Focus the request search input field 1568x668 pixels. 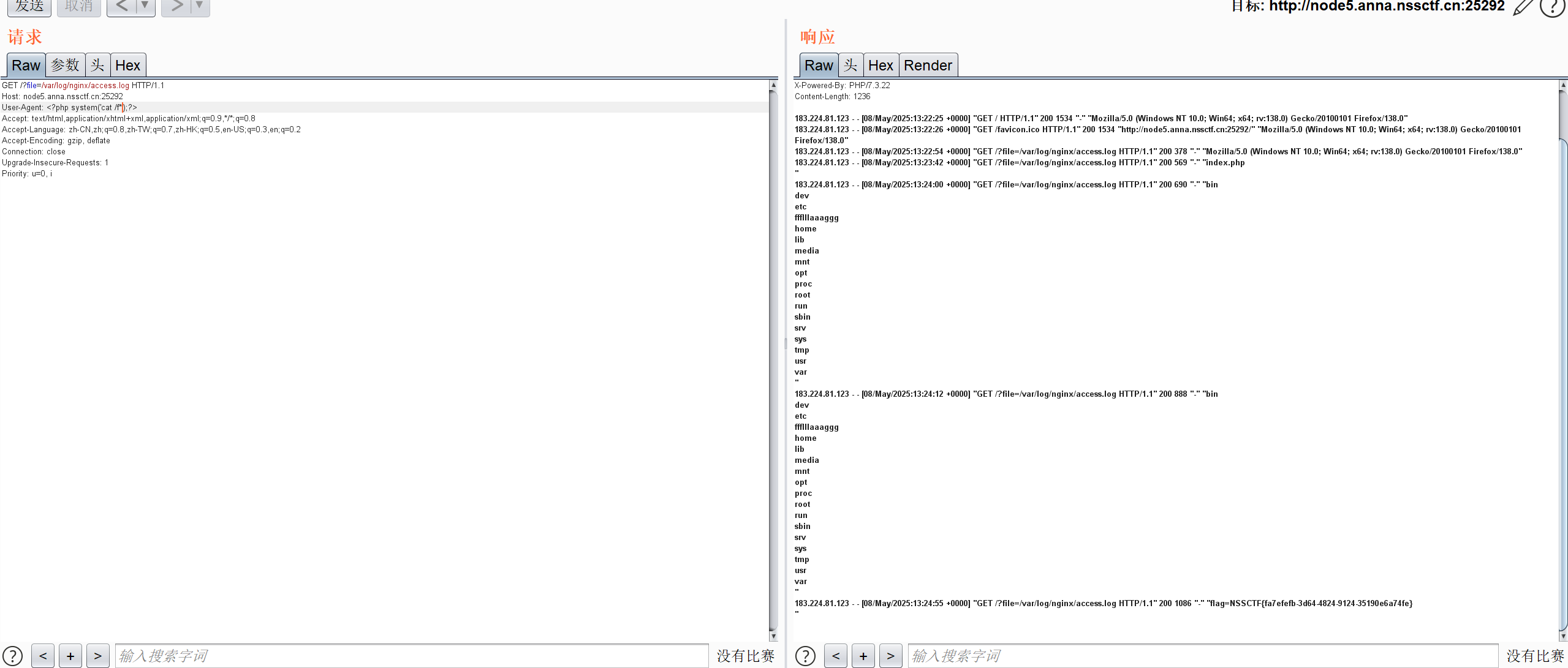click(411, 656)
